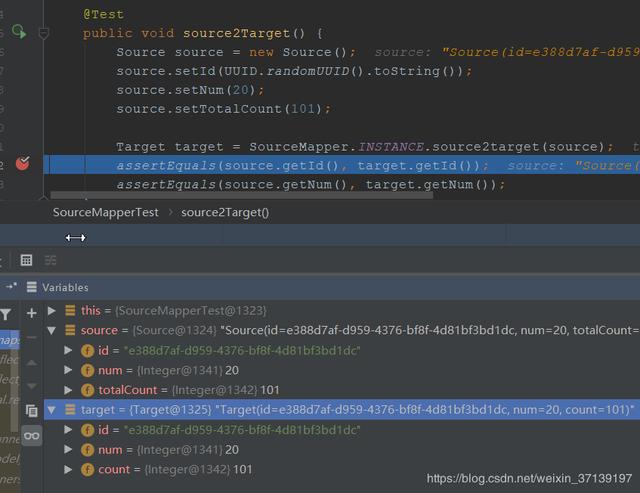The height and width of the screenshot is (493, 640).
Task: Move watch up with the up arrow
Action: 31,362
